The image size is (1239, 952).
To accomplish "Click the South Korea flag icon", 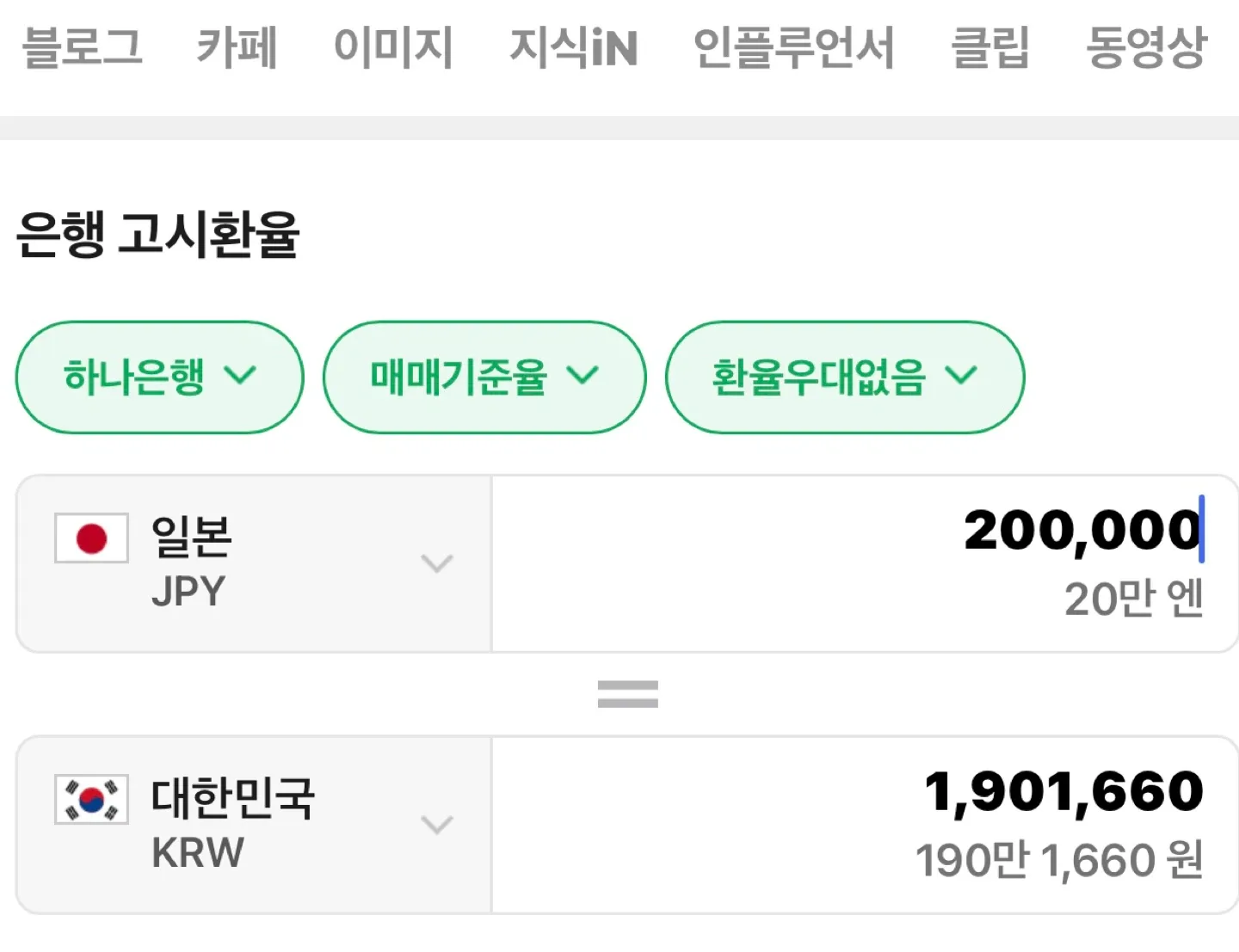I will pyautogui.click(x=91, y=799).
